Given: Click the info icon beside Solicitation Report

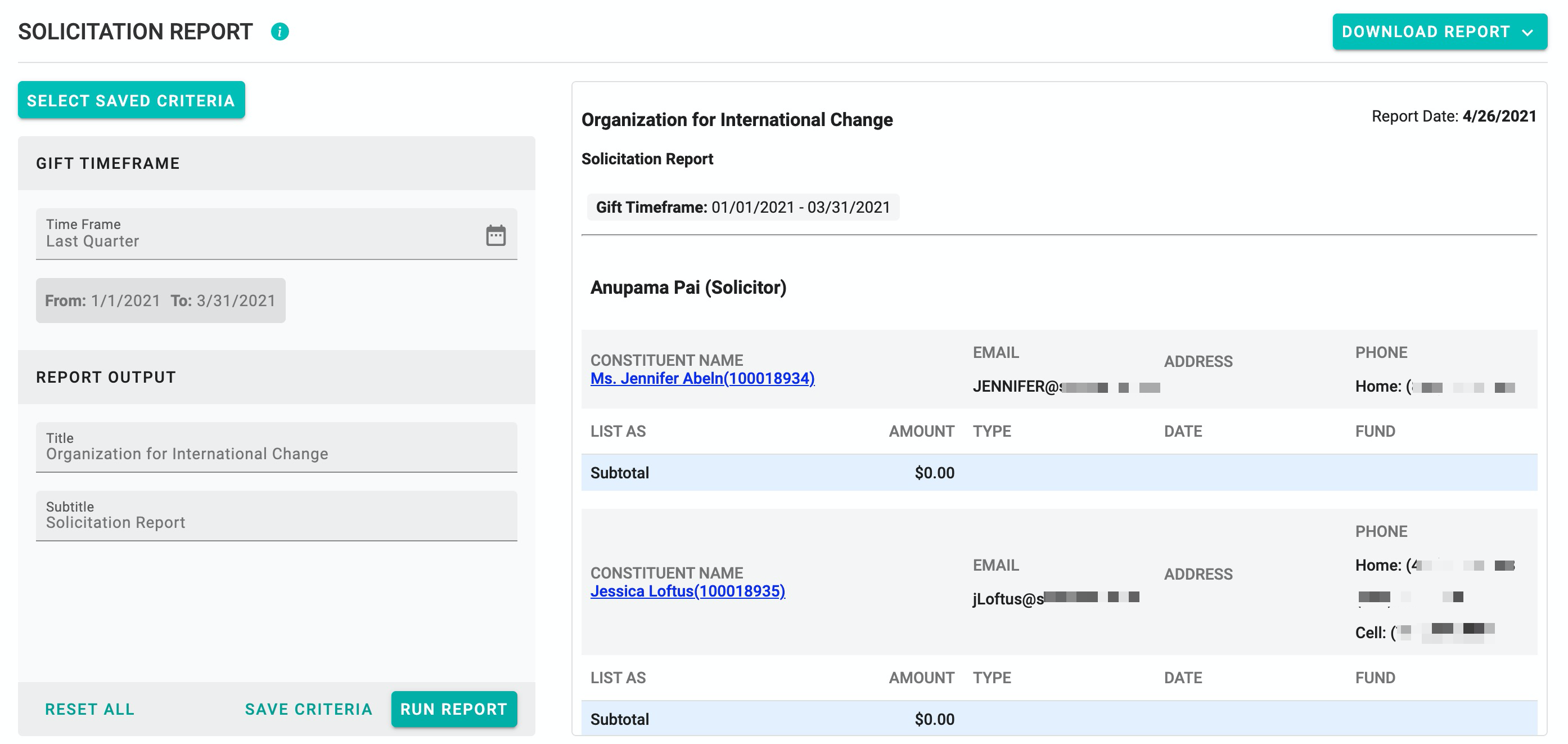Looking at the screenshot, I should coord(280,32).
